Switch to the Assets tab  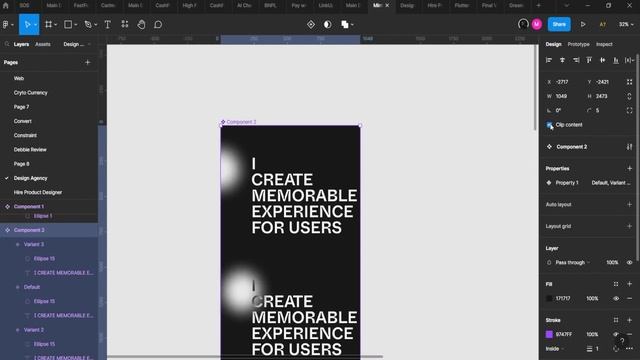coord(43,44)
